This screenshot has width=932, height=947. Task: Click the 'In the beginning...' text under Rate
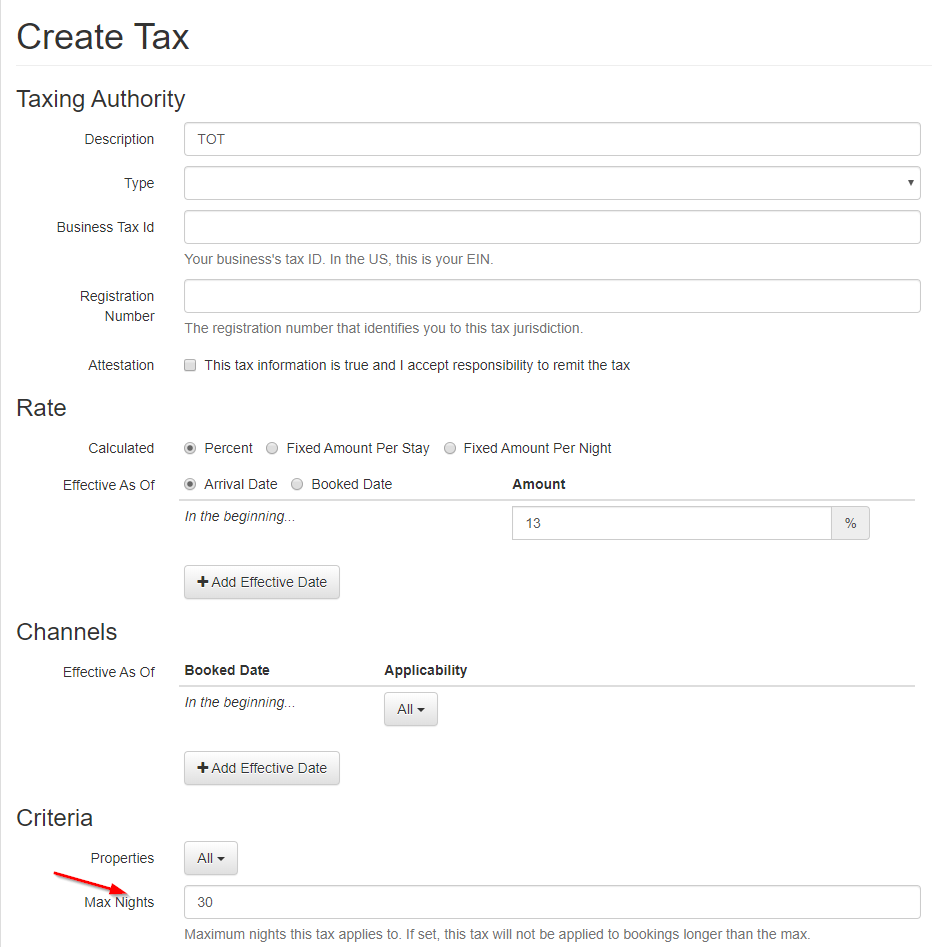point(240,516)
